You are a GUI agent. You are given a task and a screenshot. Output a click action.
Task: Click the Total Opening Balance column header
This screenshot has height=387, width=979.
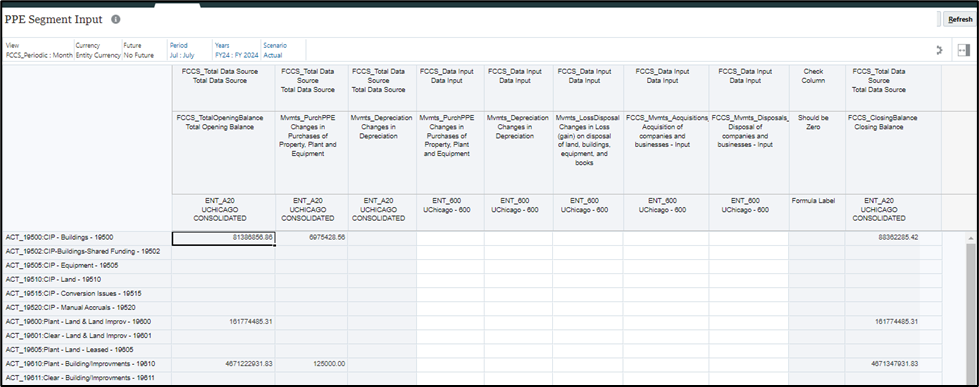coord(220,122)
